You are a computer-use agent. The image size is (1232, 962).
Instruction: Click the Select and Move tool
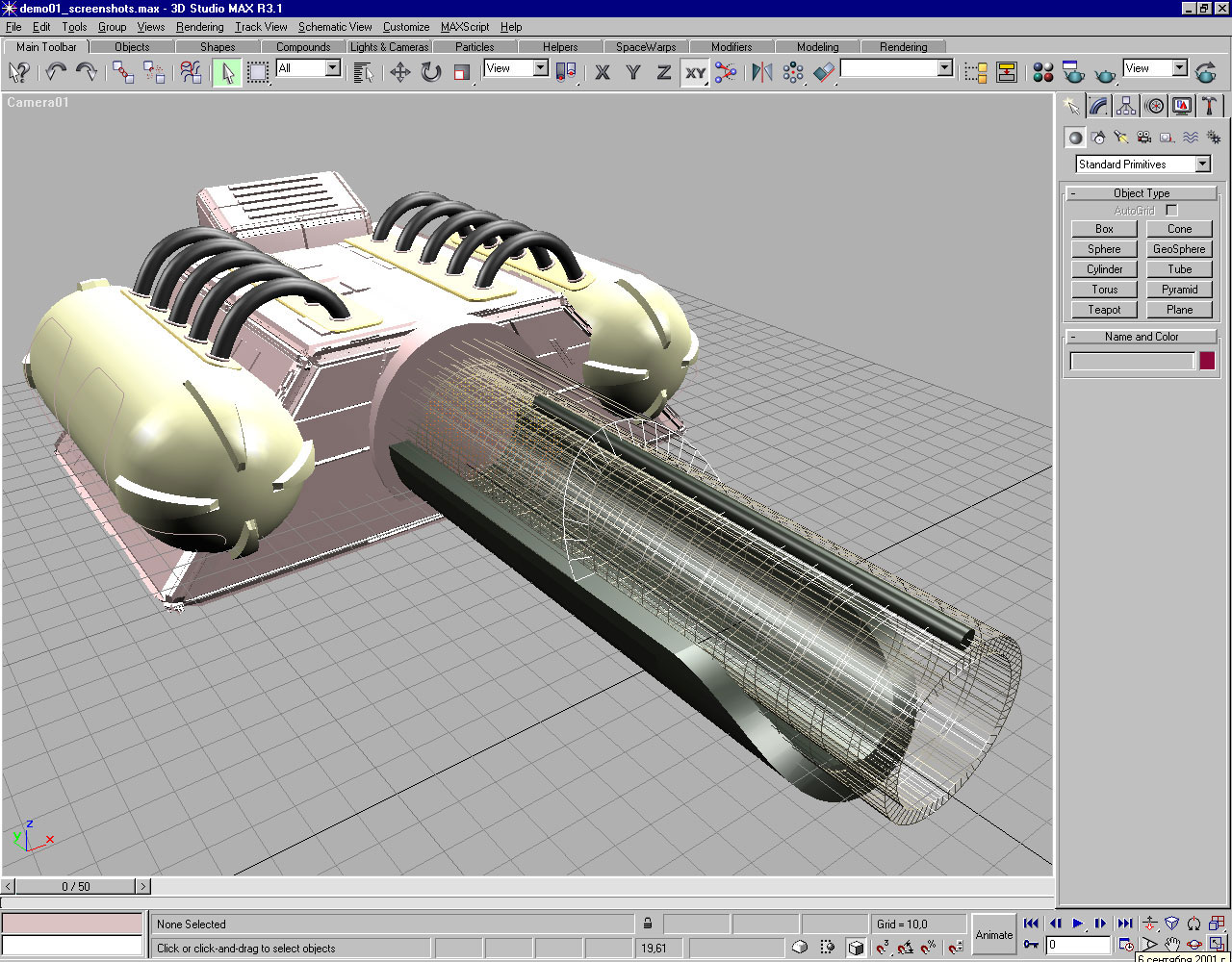[x=400, y=72]
